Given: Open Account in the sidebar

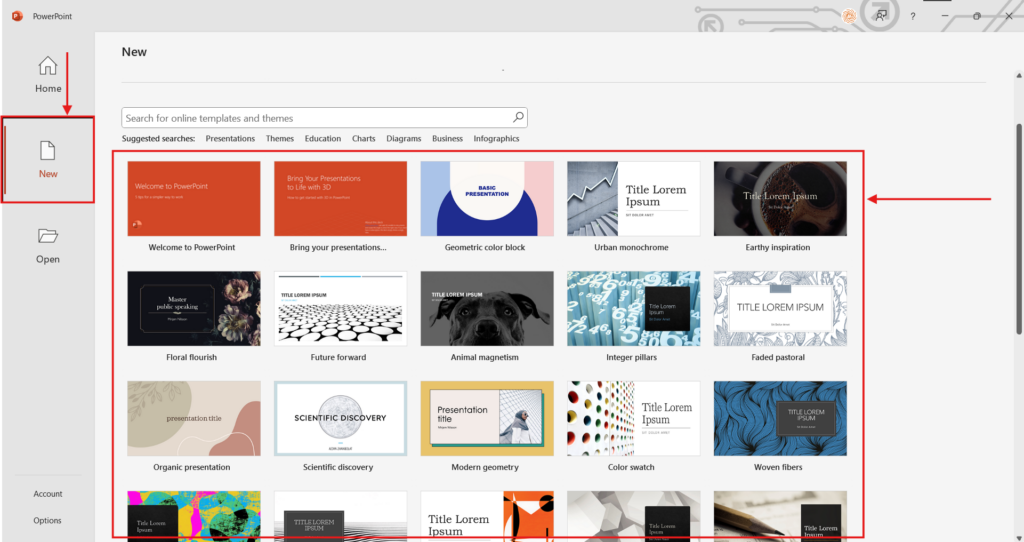Looking at the screenshot, I should pos(48,494).
